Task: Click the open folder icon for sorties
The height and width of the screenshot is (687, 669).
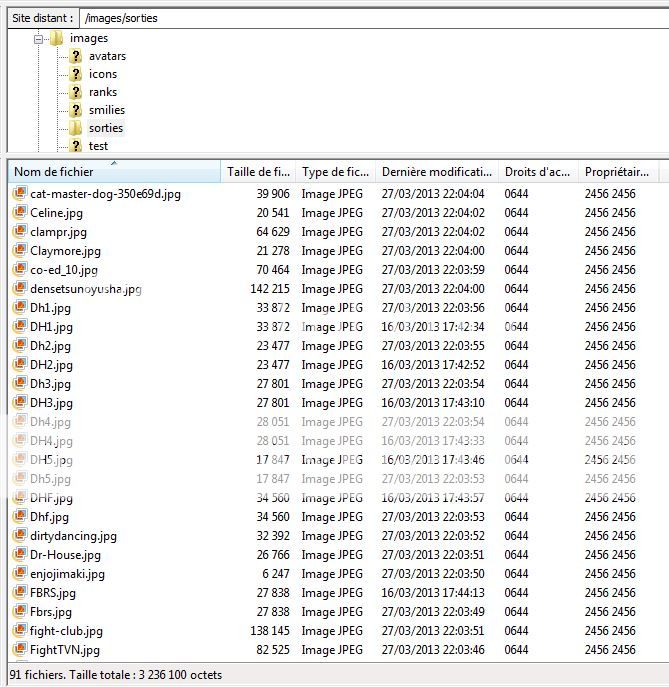Action: [x=75, y=128]
